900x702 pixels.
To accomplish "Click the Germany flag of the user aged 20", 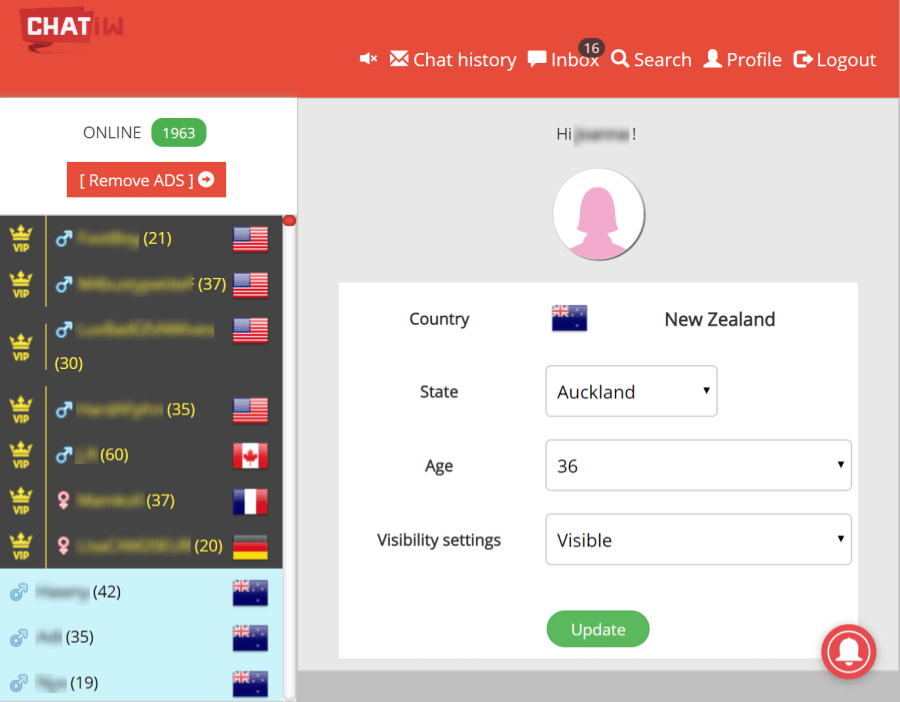I will coord(250,547).
